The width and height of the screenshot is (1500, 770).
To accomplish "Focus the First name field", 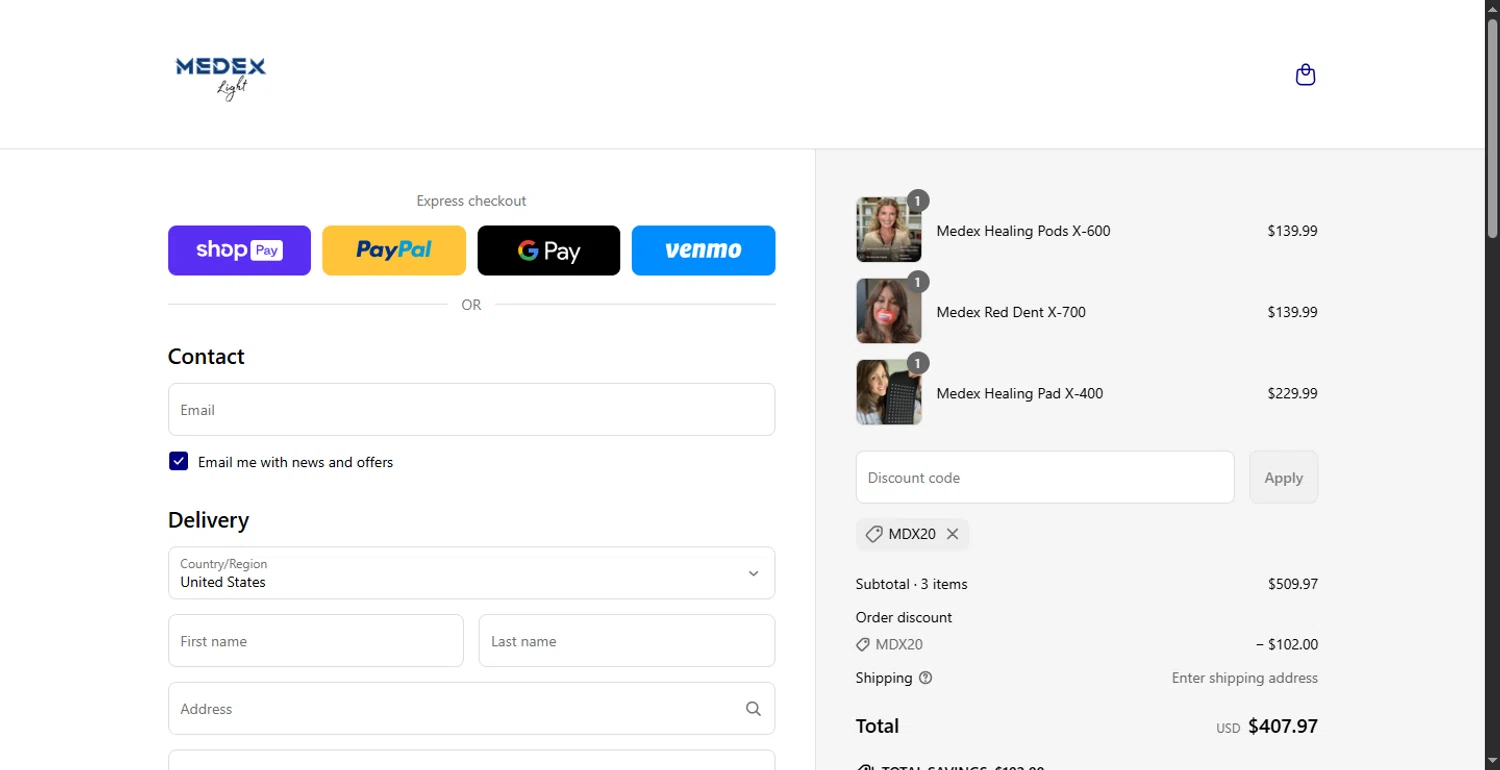I will pos(316,641).
